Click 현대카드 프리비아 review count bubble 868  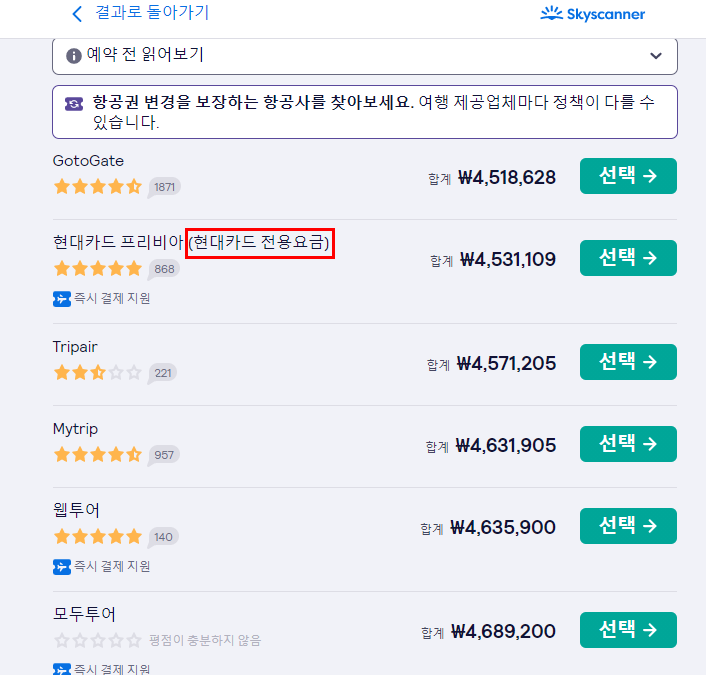[164, 269]
